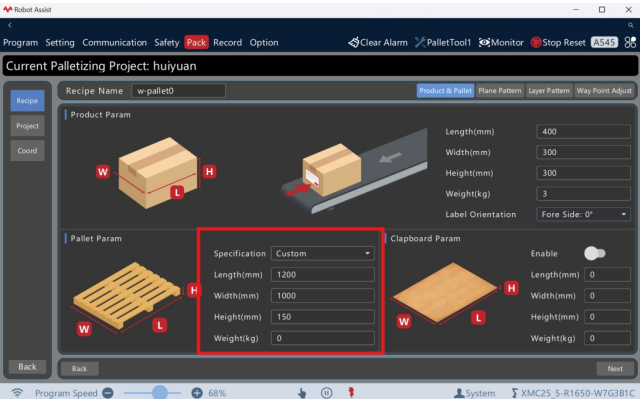Click Current Palletizing Project title

click(x=101, y=66)
